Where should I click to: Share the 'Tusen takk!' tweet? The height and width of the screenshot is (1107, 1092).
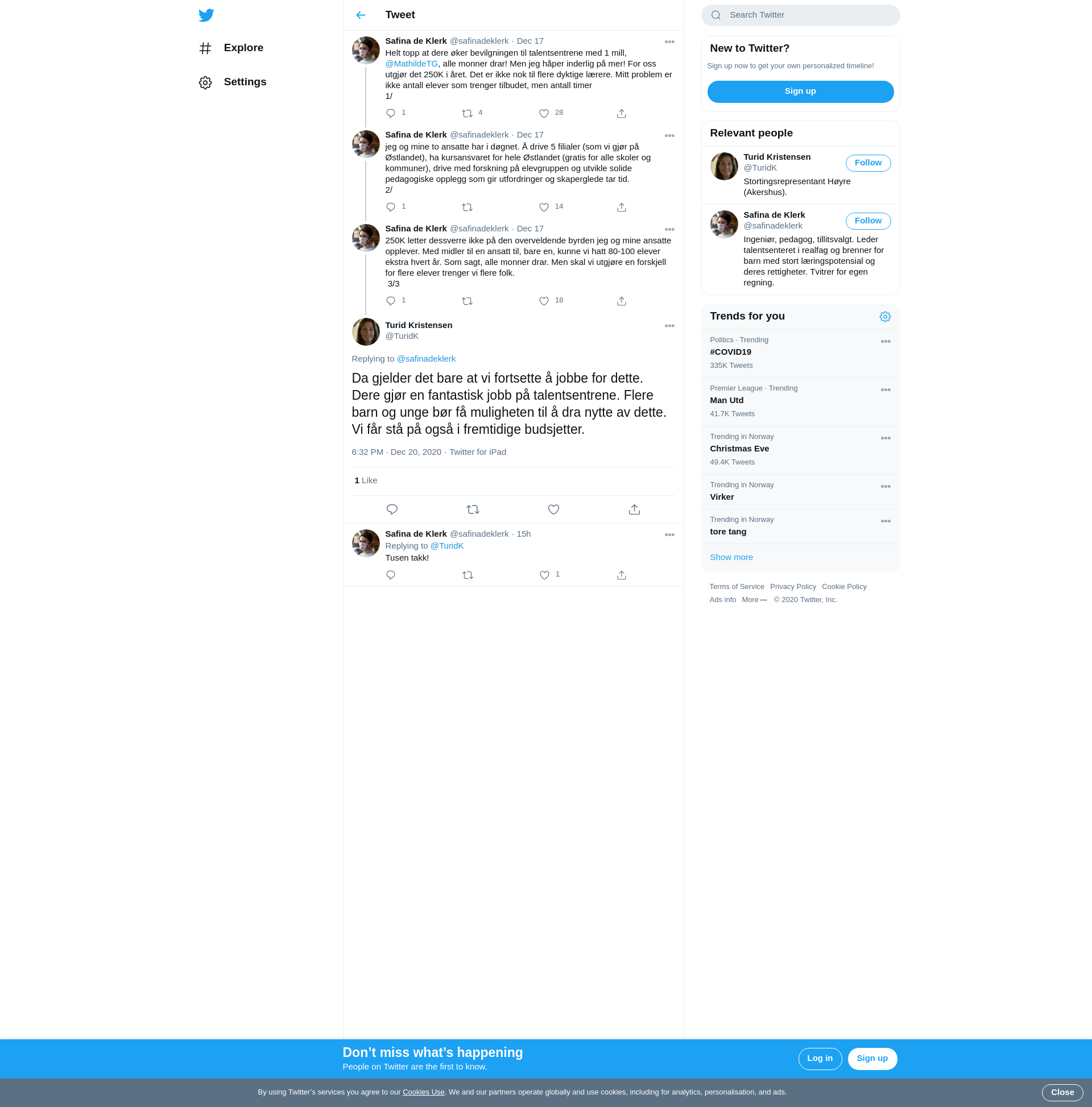tap(622, 575)
